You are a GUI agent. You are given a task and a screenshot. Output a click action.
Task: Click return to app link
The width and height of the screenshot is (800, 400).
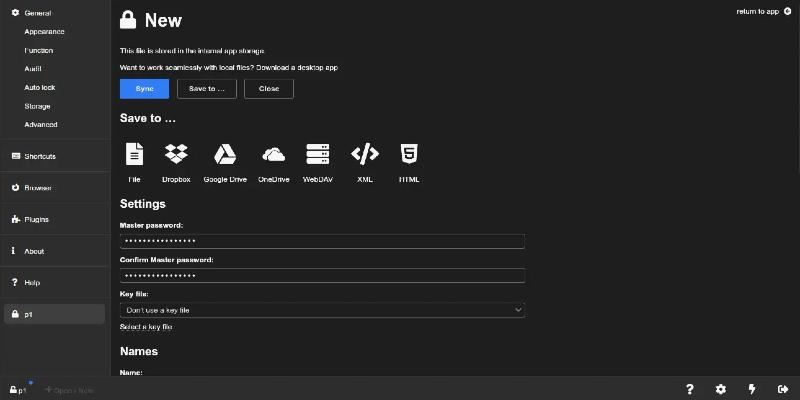tap(763, 11)
